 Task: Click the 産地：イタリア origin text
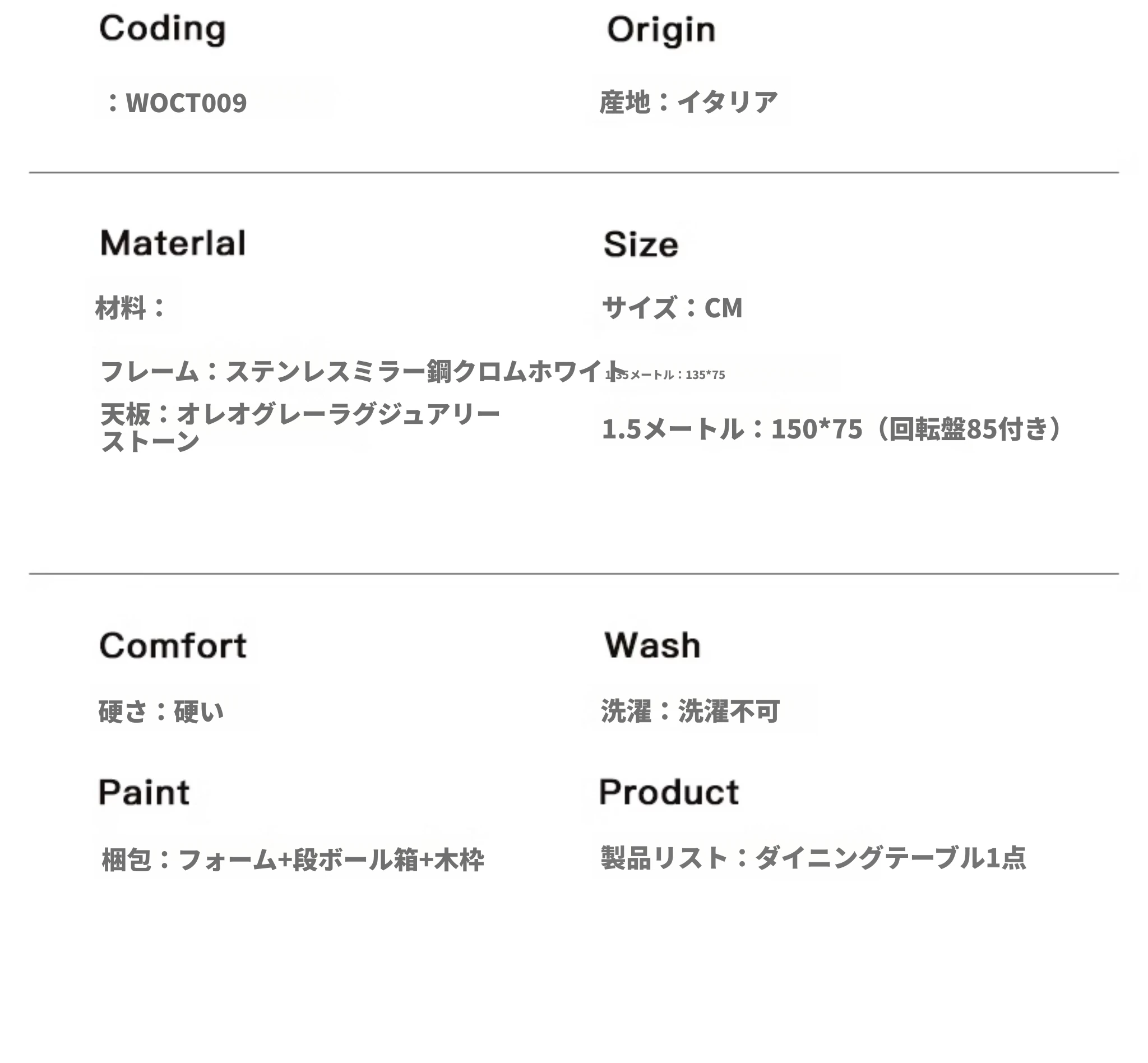click(688, 103)
